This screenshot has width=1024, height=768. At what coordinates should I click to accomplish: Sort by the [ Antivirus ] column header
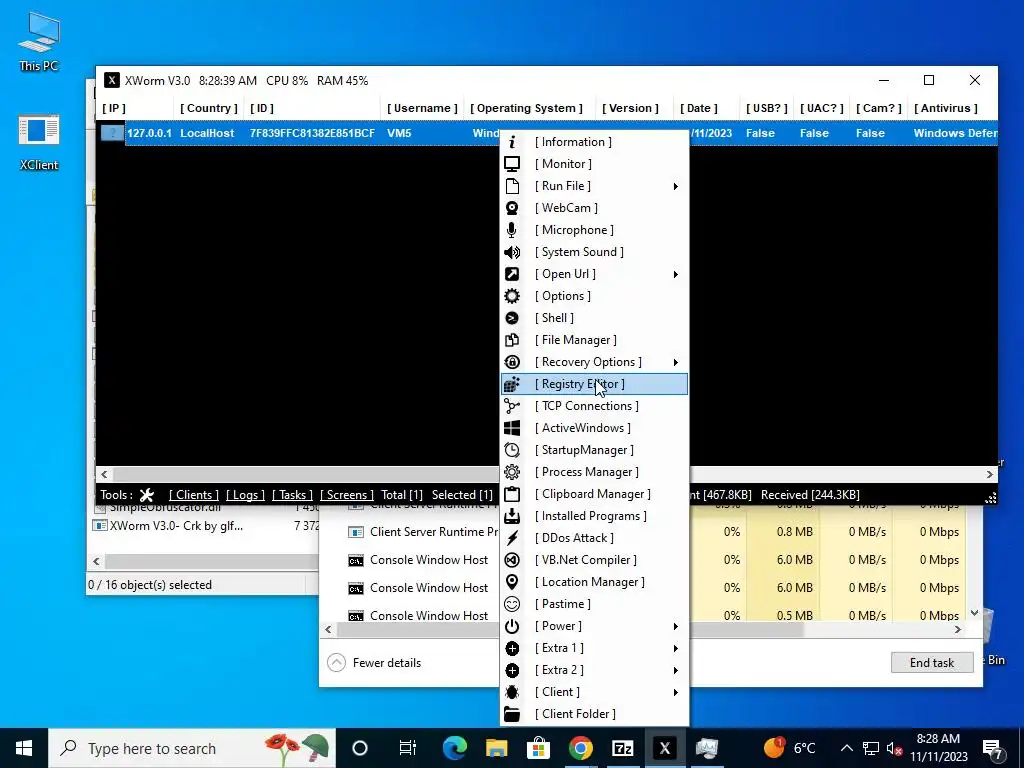(x=946, y=108)
